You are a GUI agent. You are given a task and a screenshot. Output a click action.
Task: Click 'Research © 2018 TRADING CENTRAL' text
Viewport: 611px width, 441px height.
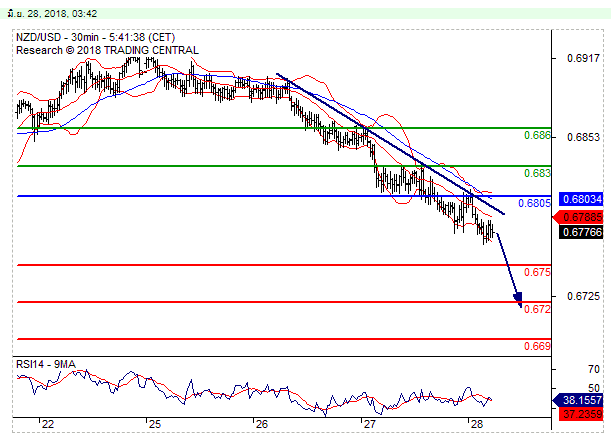click(x=108, y=50)
